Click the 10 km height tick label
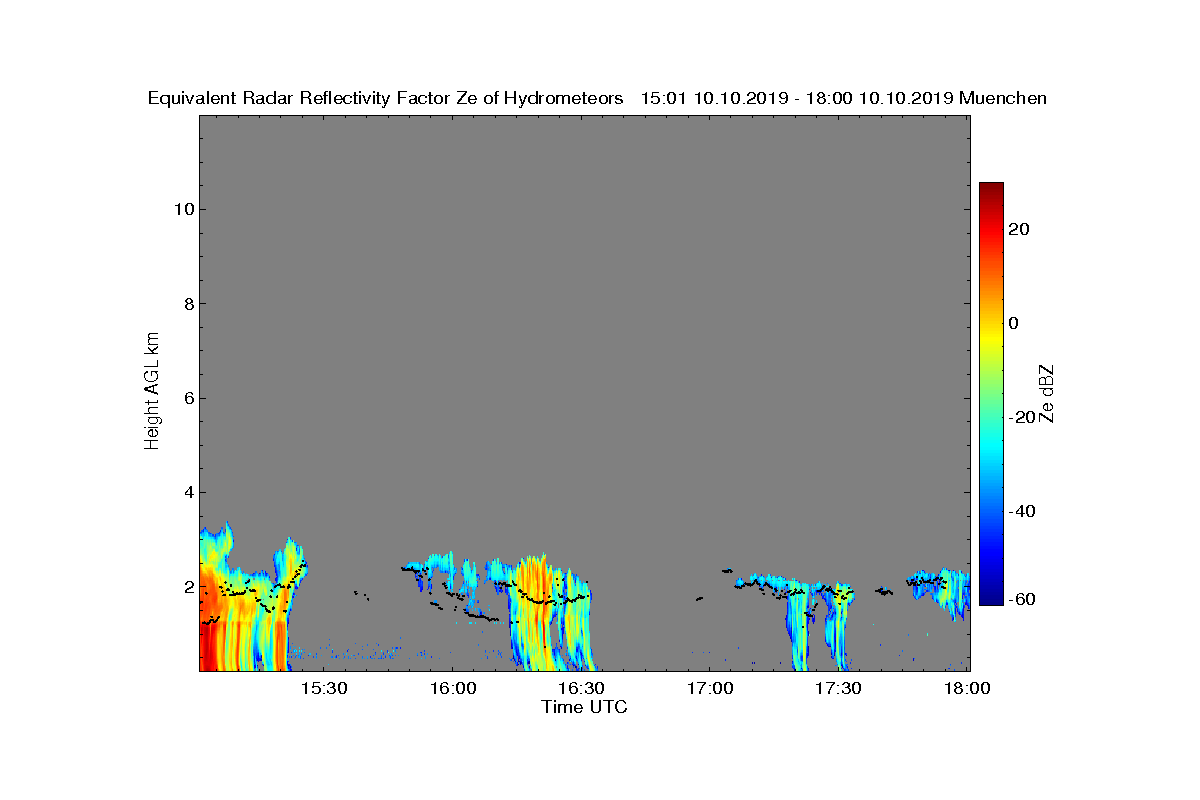This screenshot has width=1200, height=800. (x=183, y=209)
